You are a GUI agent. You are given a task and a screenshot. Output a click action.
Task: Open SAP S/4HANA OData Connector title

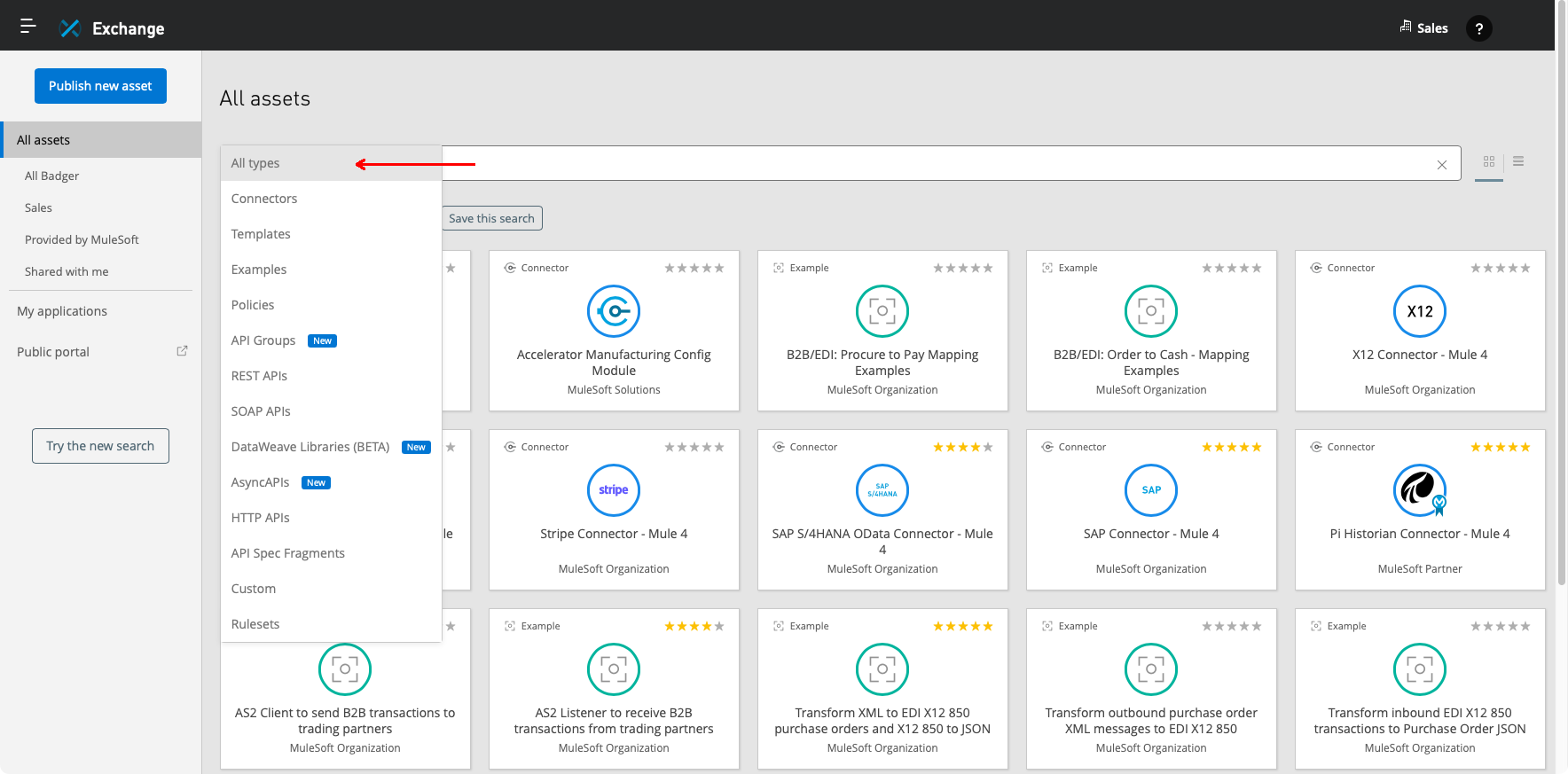[x=882, y=542]
